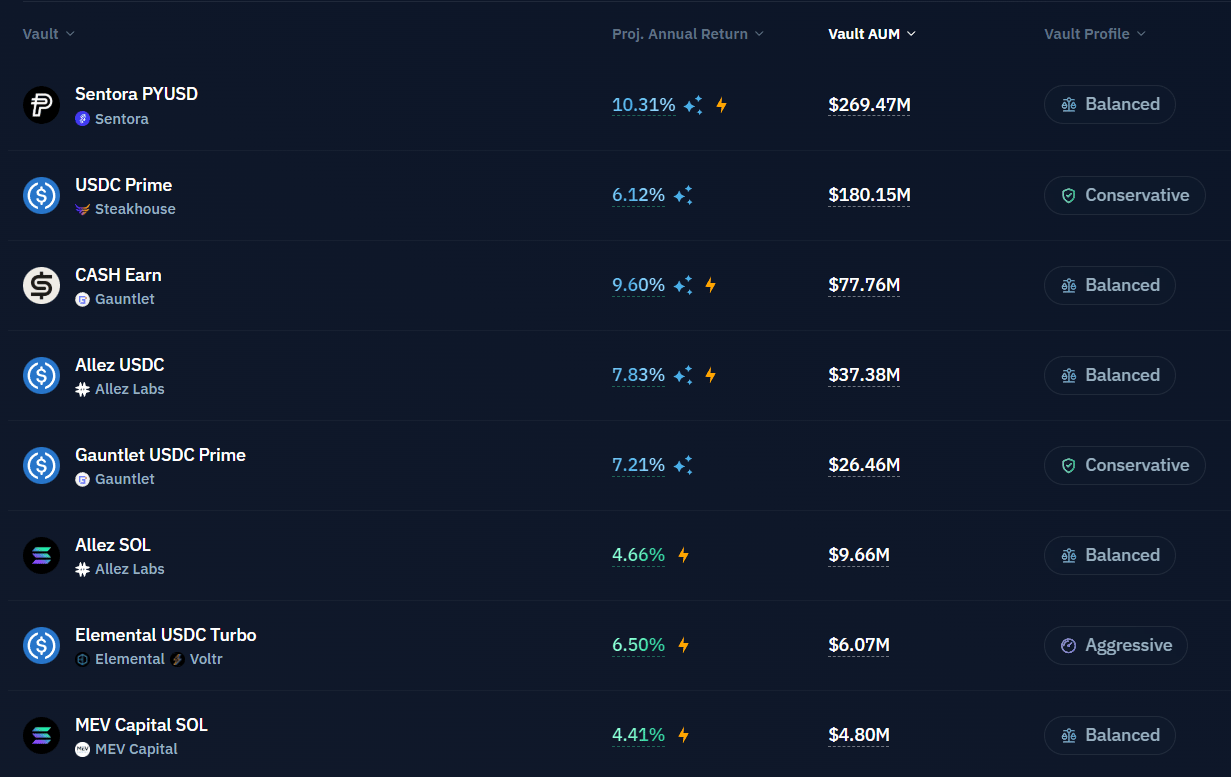Open the Sentora PYUSD vault
Viewport: 1231px width, 777px height.
click(136, 94)
